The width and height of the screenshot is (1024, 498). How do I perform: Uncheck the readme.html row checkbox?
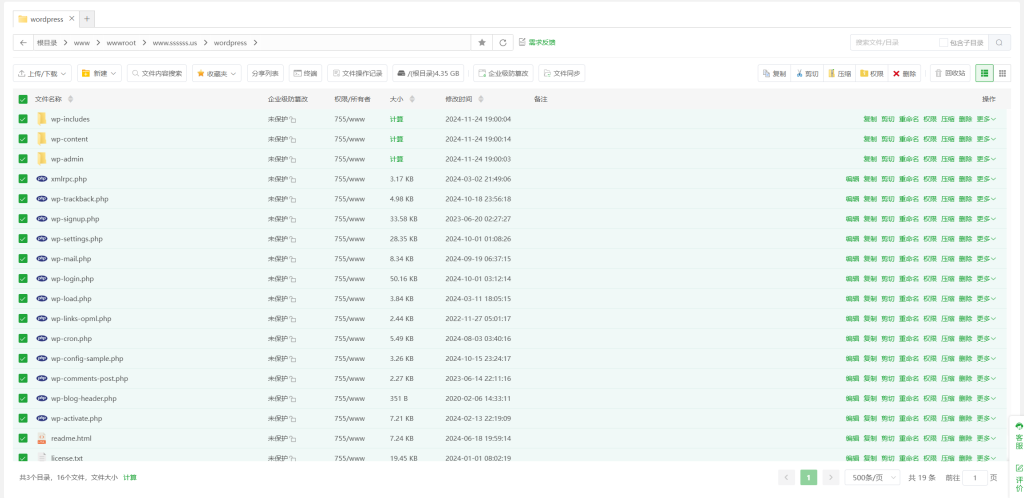pos(23,438)
